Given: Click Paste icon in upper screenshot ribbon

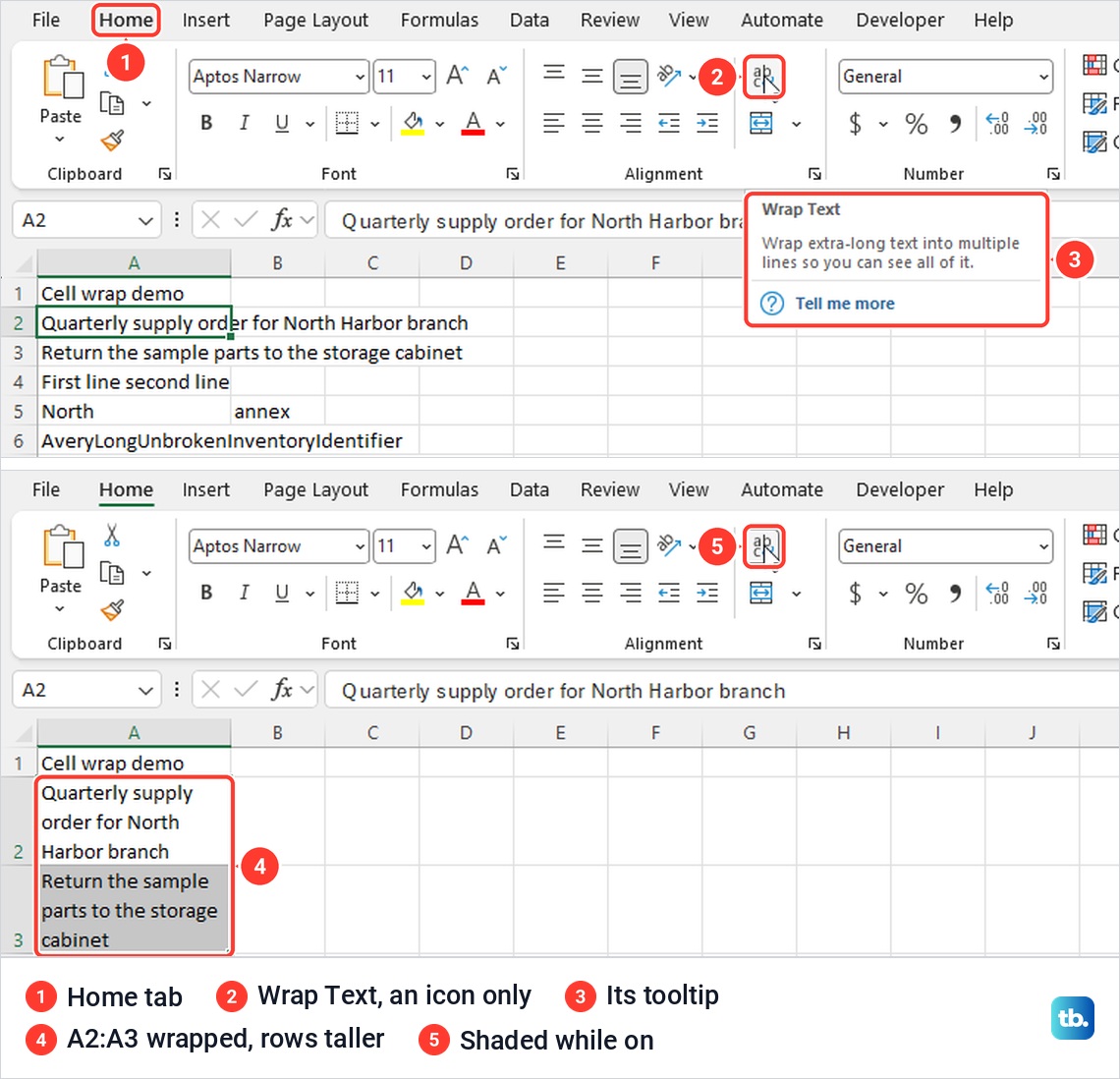Looking at the screenshot, I should [x=63, y=78].
